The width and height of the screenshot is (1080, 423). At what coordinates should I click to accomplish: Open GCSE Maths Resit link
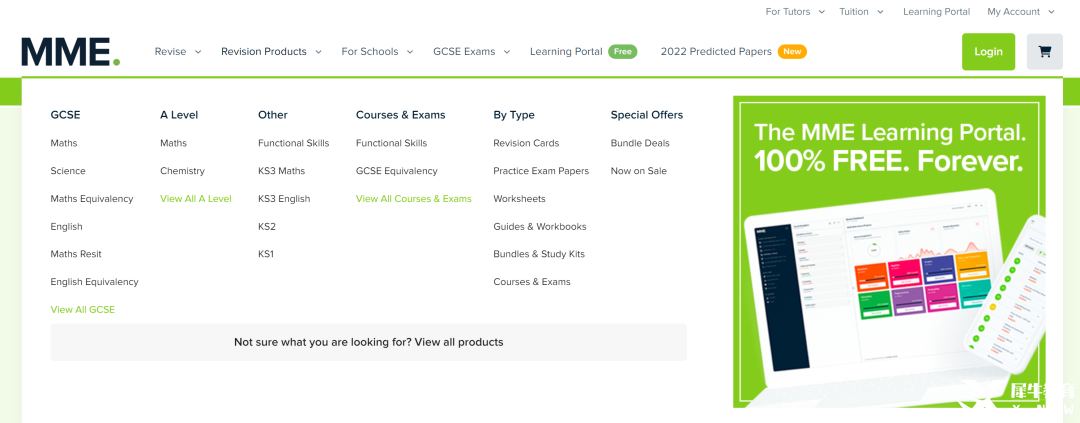(76, 254)
